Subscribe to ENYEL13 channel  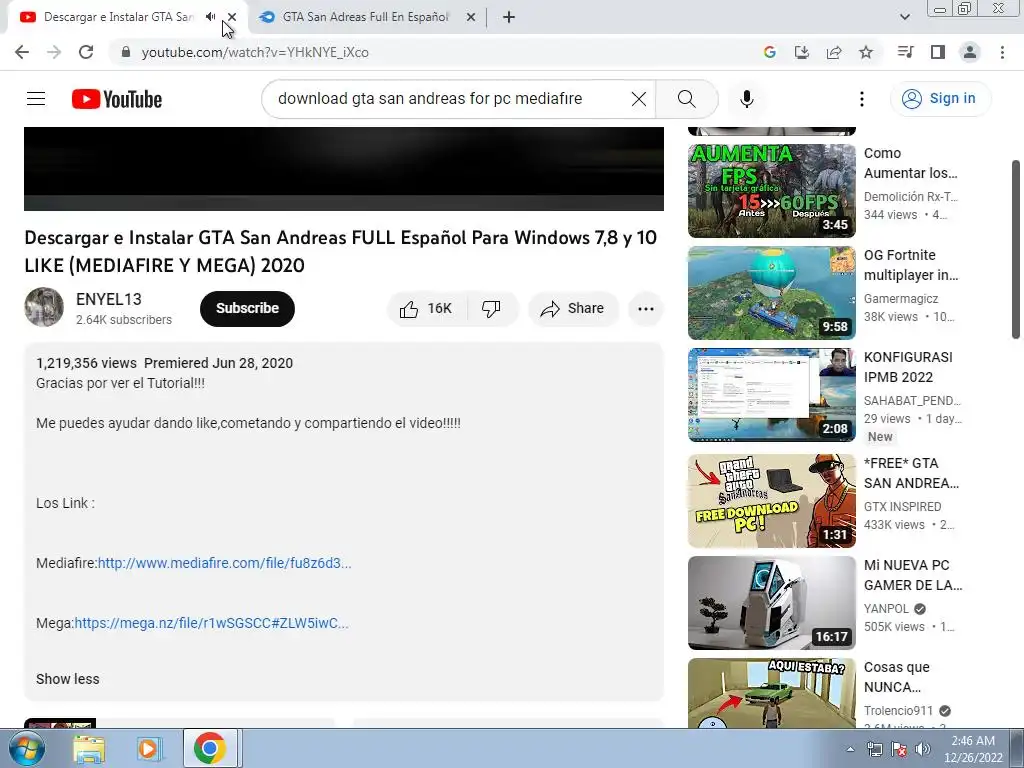[248, 308]
